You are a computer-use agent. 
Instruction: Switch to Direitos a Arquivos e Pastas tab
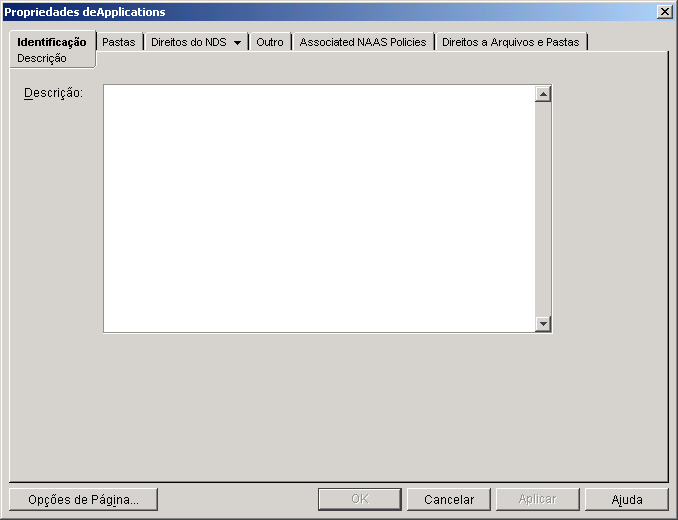point(511,42)
